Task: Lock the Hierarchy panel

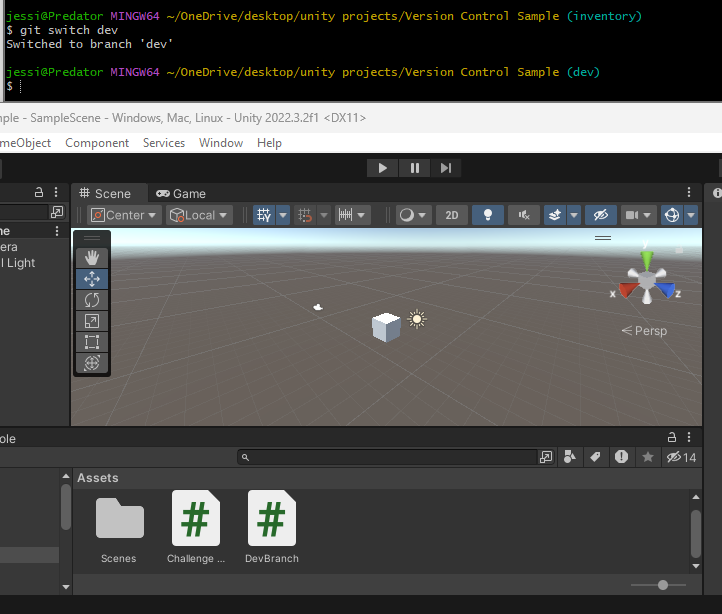Action: click(39, 192)
